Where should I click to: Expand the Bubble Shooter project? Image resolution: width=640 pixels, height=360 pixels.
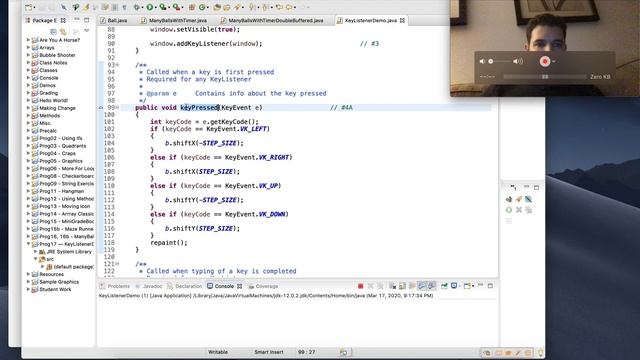[28, 55]
